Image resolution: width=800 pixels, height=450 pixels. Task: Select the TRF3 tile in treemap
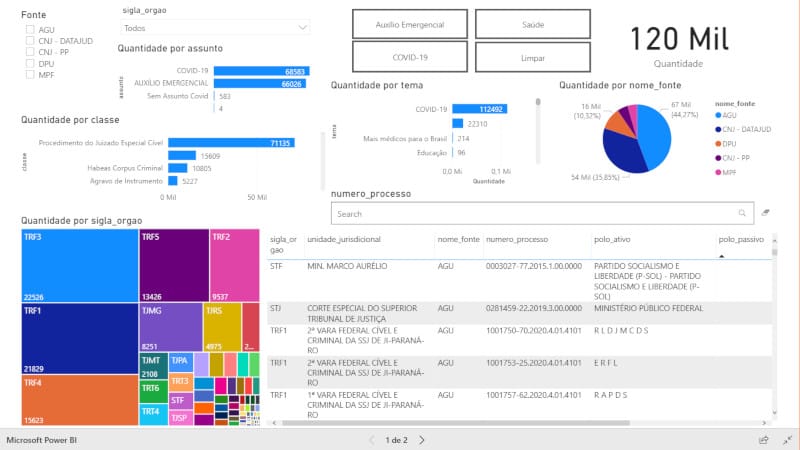(x=79, y=265)
